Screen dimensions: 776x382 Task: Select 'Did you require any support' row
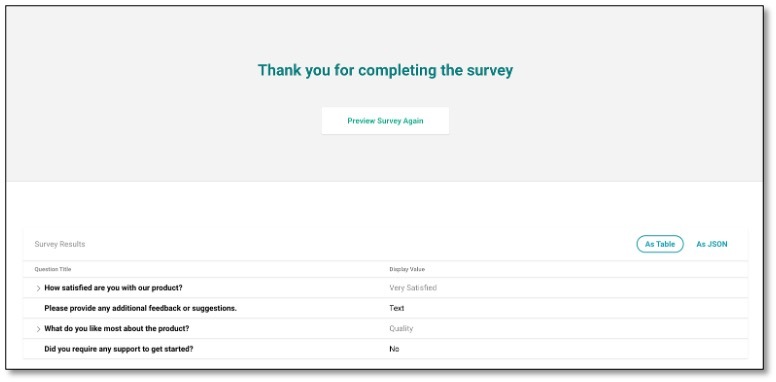[385, 349]
